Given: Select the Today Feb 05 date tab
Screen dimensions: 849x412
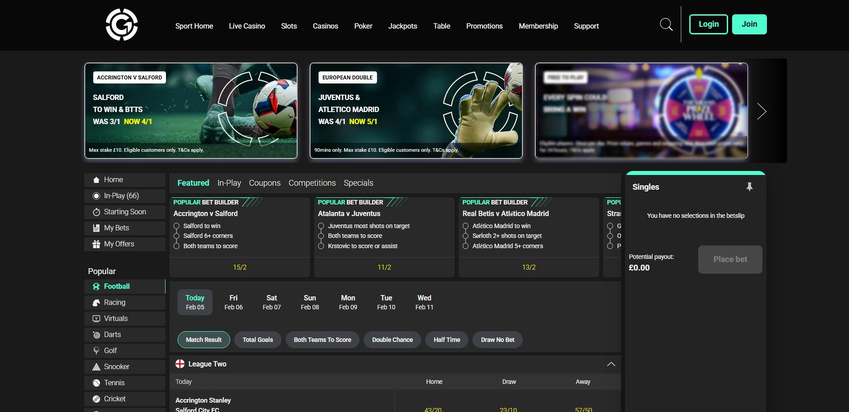Looking at the screenshot, I should (x=195, y=302).
